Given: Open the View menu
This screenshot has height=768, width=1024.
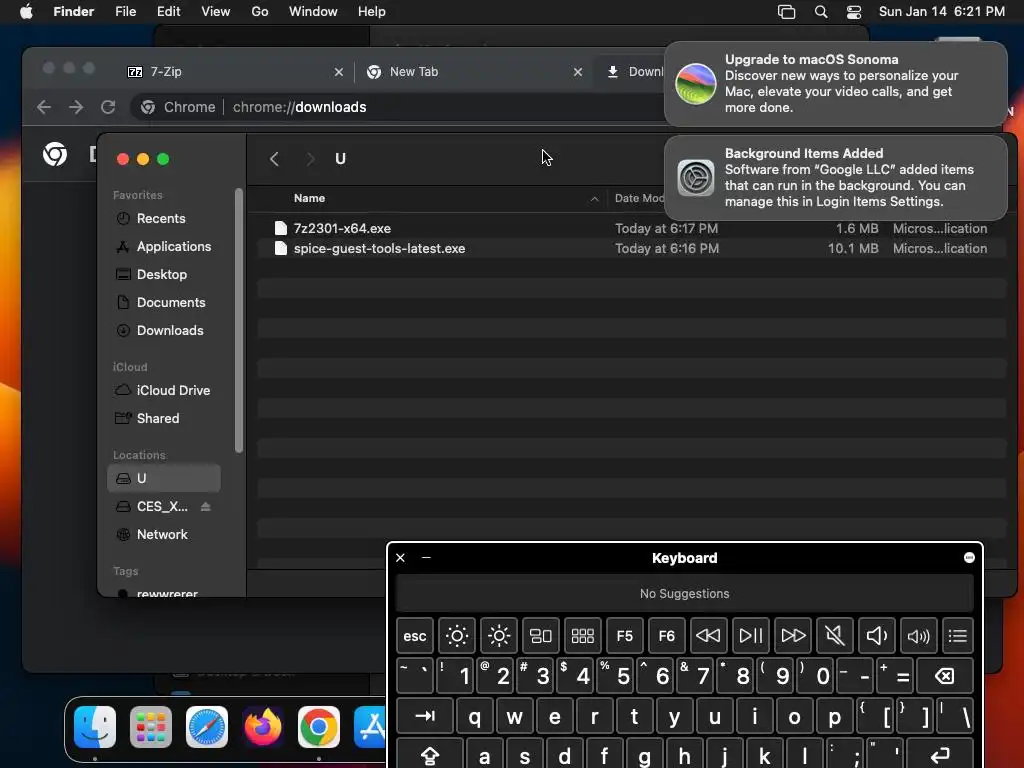Looking at the screenshot, I should point(216,12).
